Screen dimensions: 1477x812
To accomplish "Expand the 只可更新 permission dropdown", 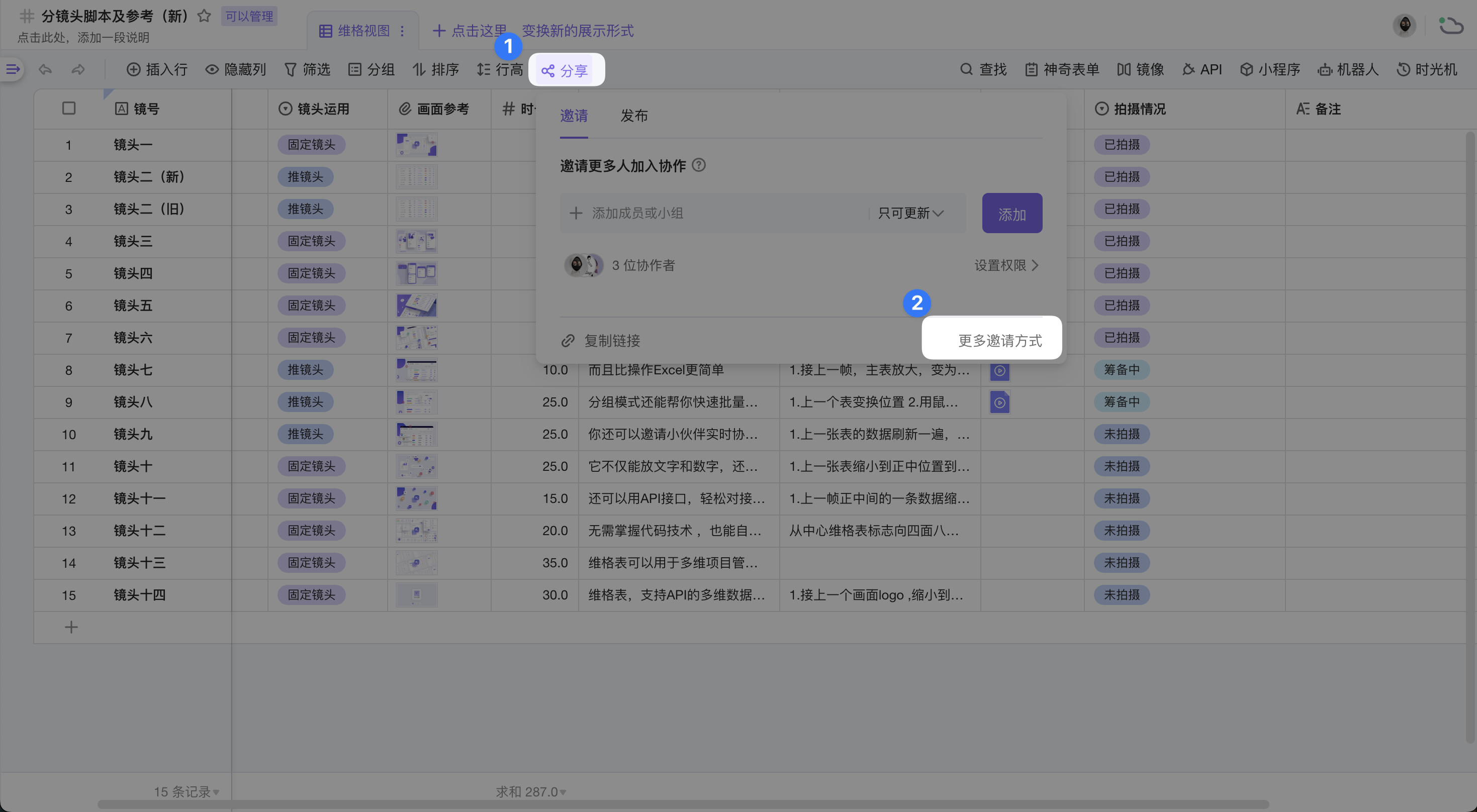I will (x=910, y=213).
